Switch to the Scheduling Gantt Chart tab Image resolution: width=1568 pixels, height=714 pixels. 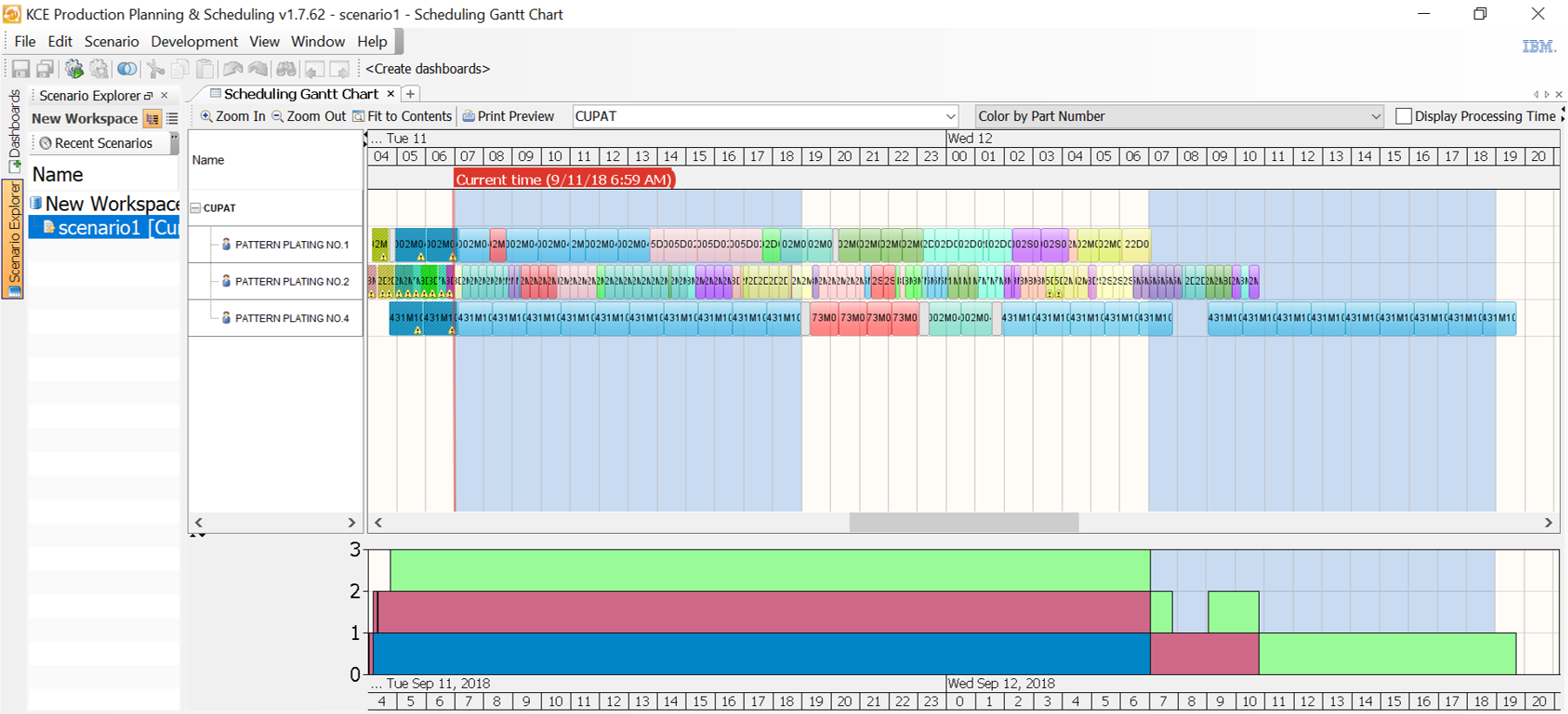[x=301, y=94]
